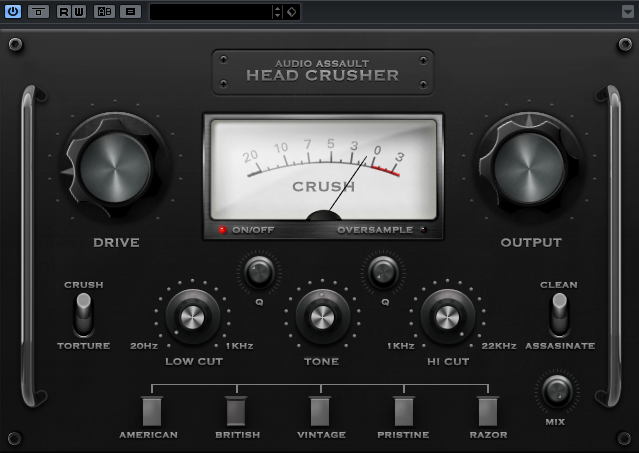Select the BRITISH mode button
Image resolution: width=639 pixels, height=453 pixels.
point(236,411)
